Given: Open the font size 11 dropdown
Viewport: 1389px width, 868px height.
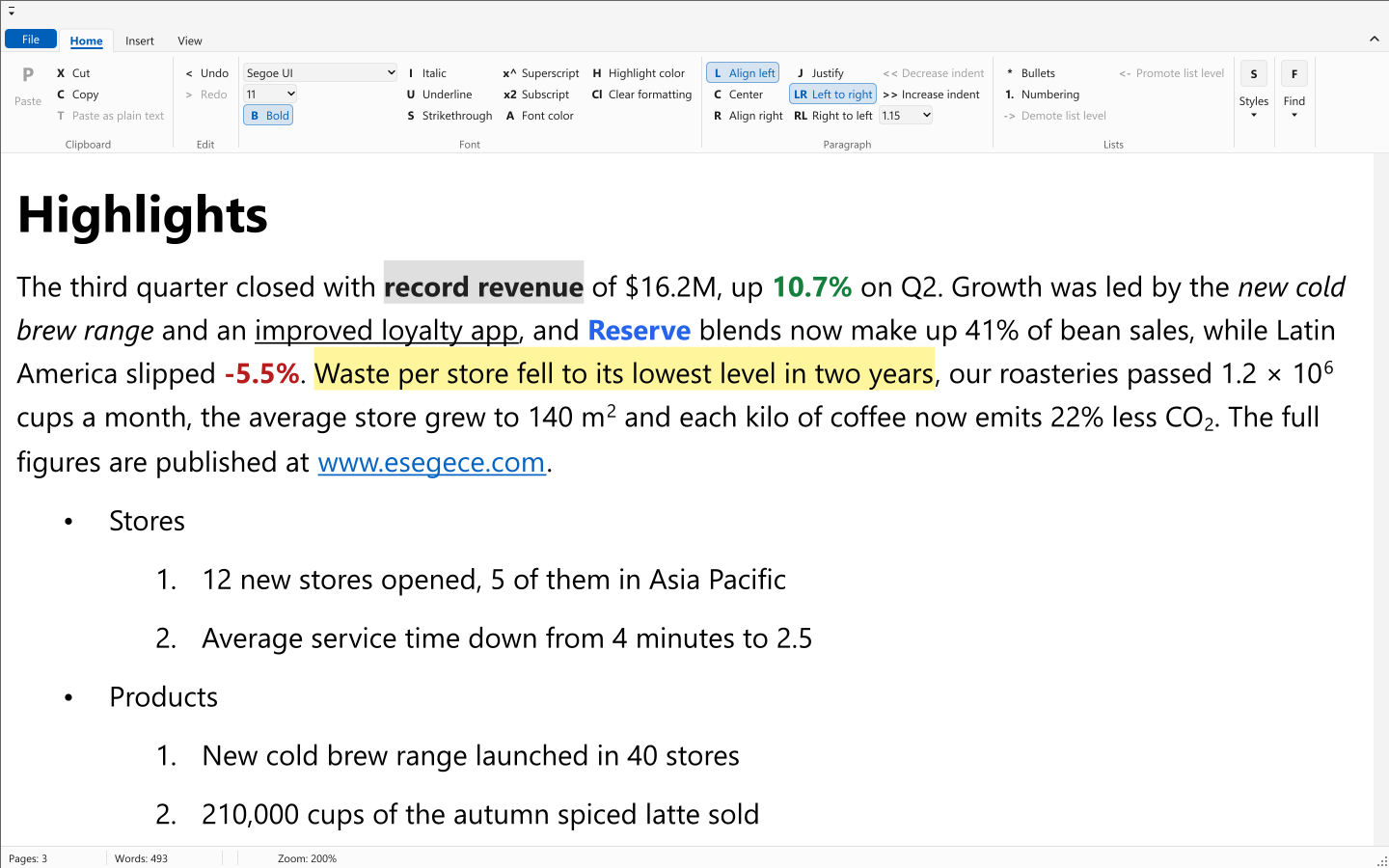Looking at the screenshot, I should click(270, 94).
